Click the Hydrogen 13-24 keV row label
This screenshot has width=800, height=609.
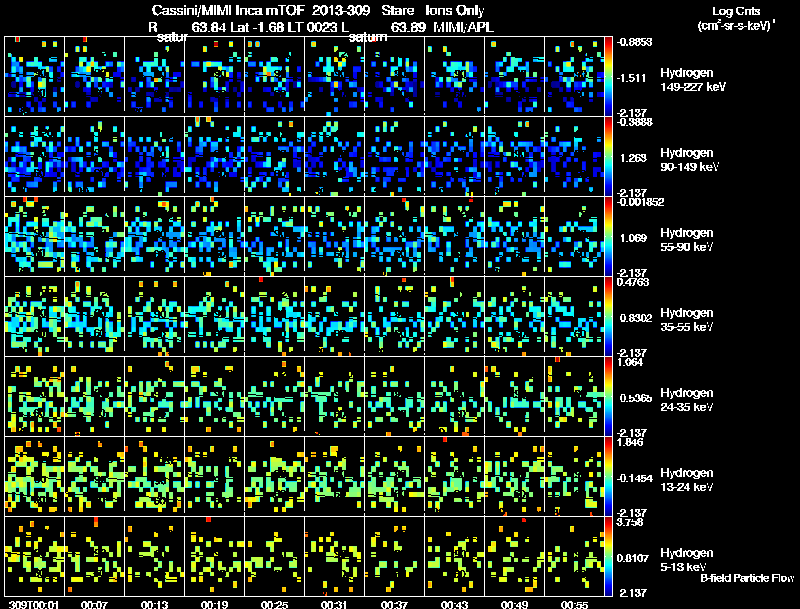pos(686,480)
